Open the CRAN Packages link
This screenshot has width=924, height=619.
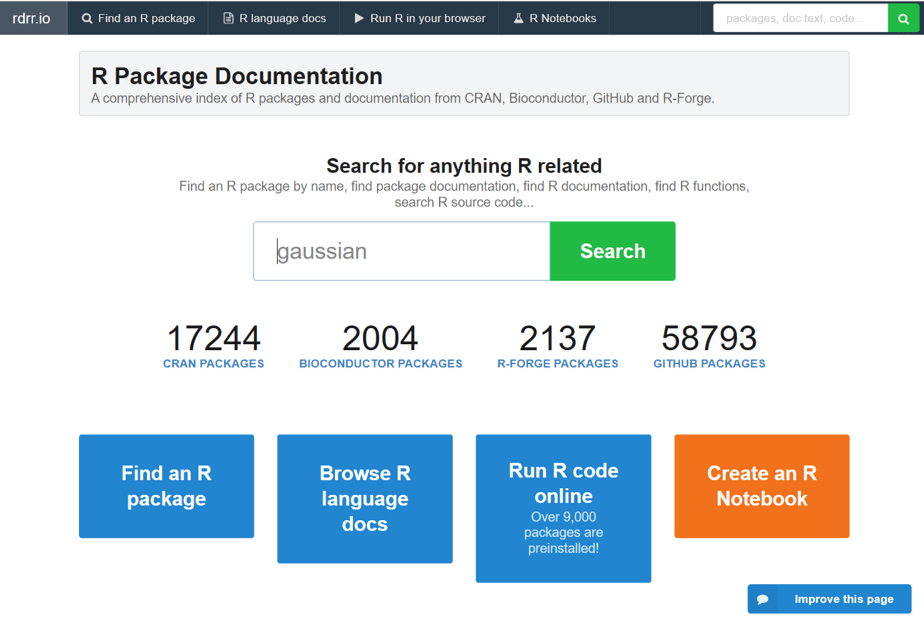coord(214,364)
